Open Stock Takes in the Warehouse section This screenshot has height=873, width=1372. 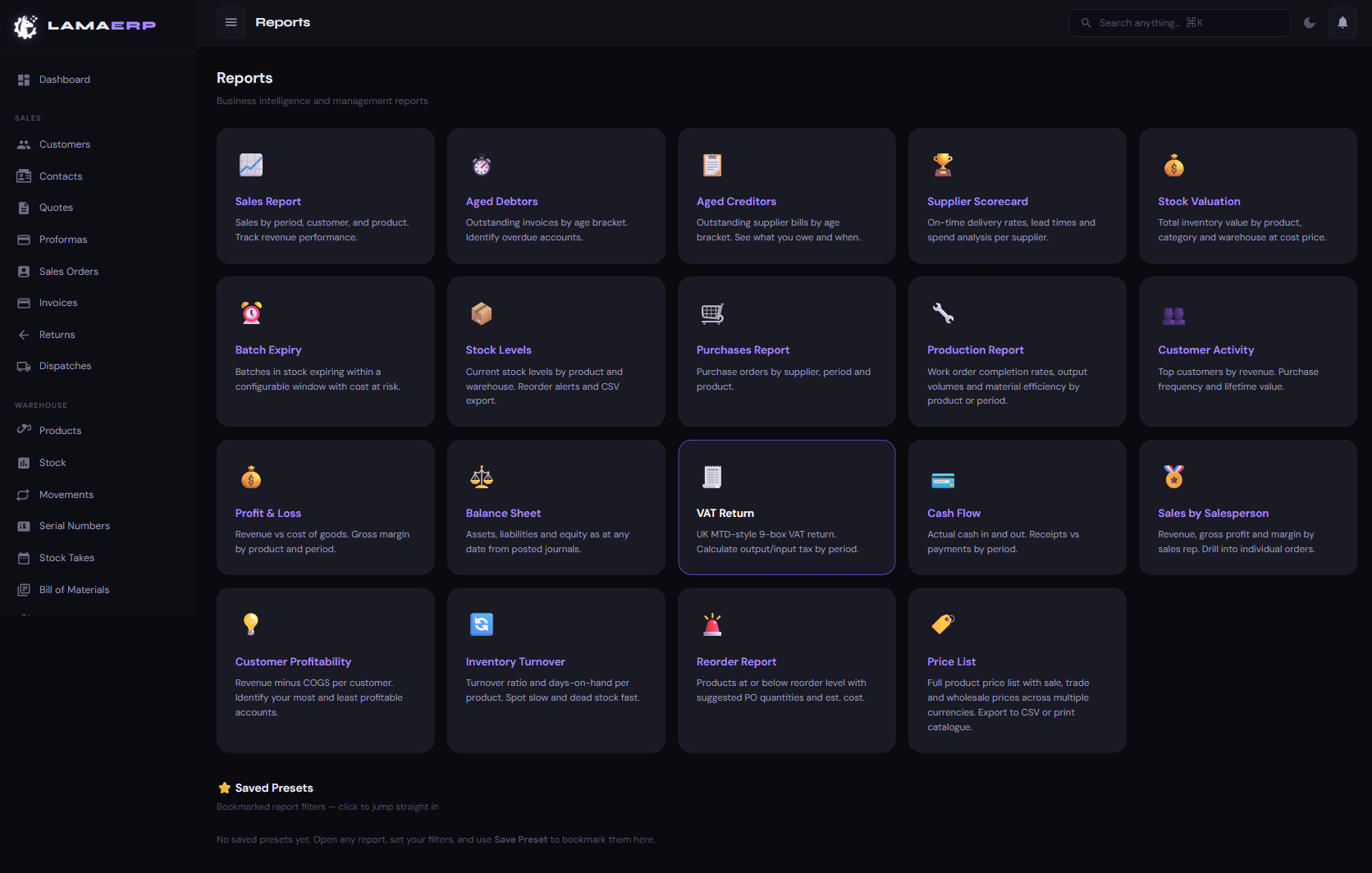click(x=66, y=558)
